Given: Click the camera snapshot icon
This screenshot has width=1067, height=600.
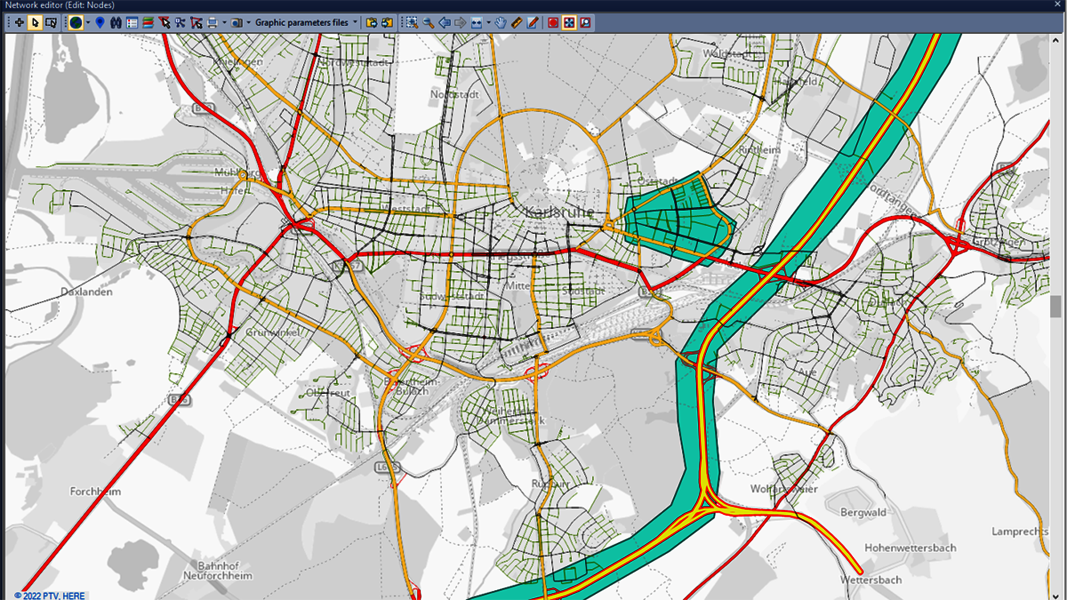Looking at the screenshot, I should point(235,22).
